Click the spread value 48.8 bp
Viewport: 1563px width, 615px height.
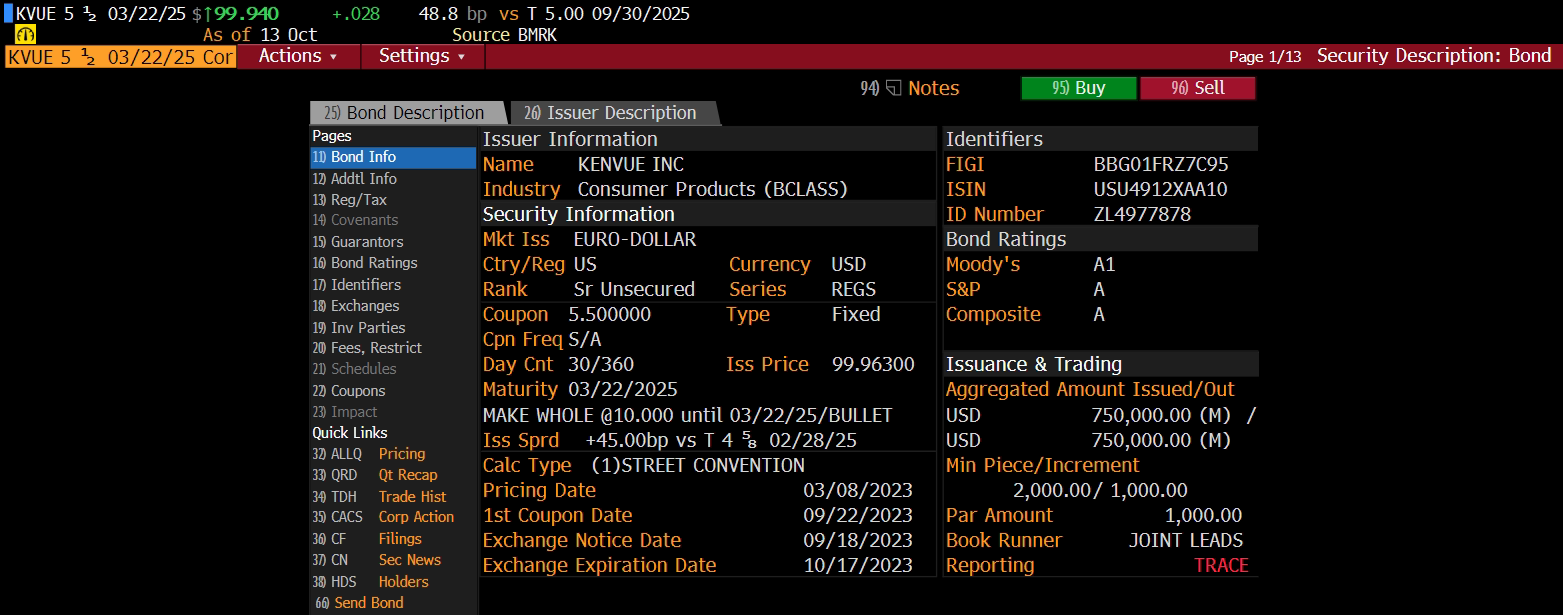455,14
